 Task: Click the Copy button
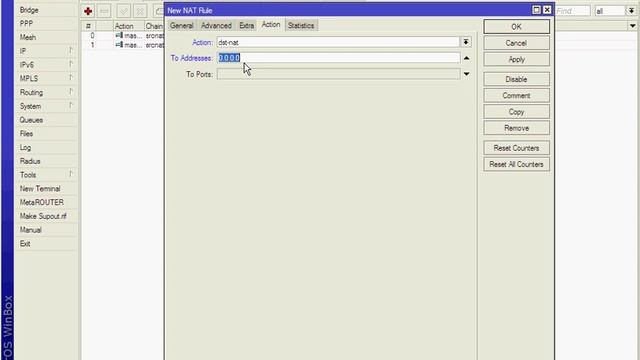[516, 112]
